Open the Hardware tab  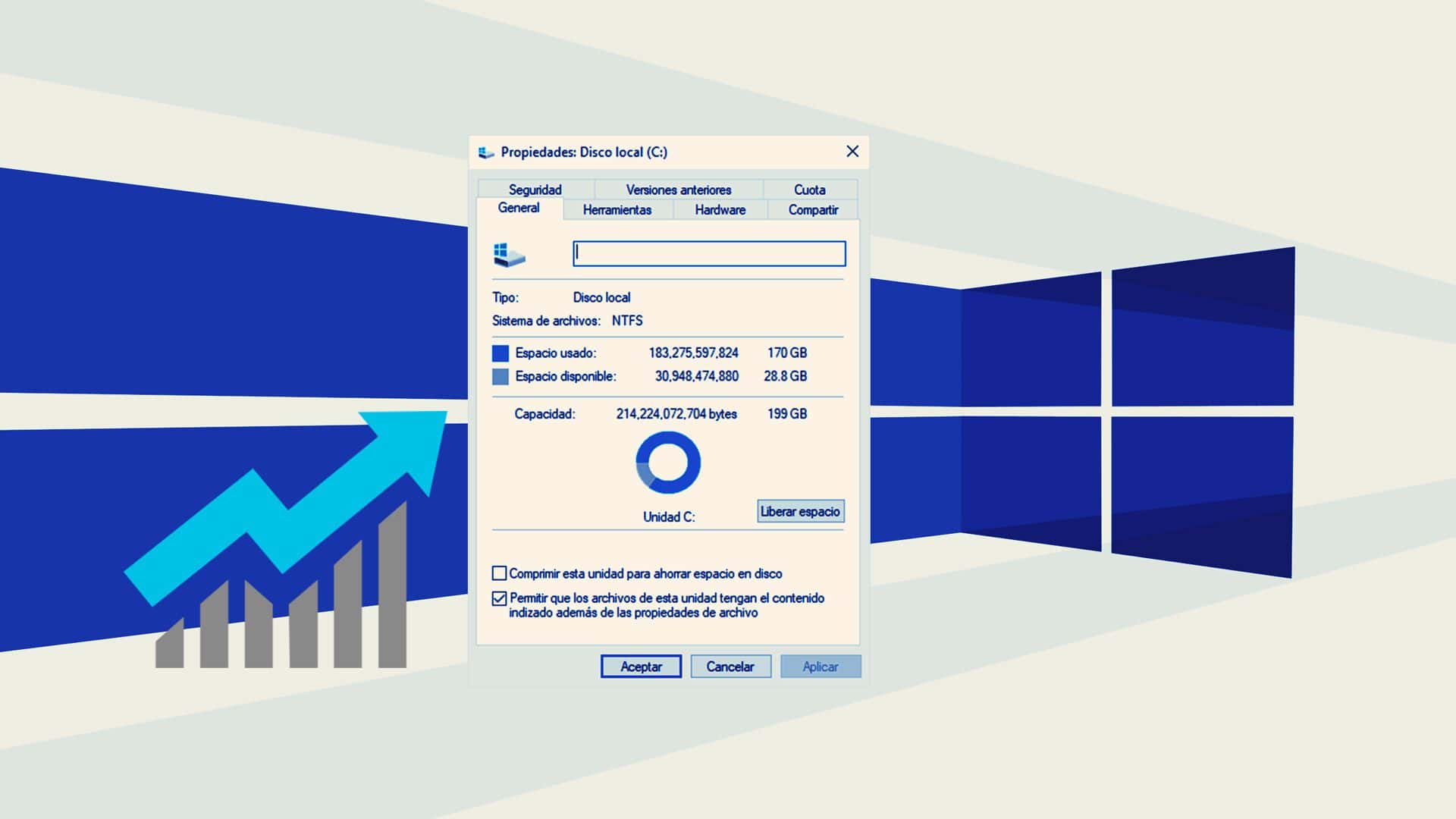pyautogui.click(x=718, y=210)
